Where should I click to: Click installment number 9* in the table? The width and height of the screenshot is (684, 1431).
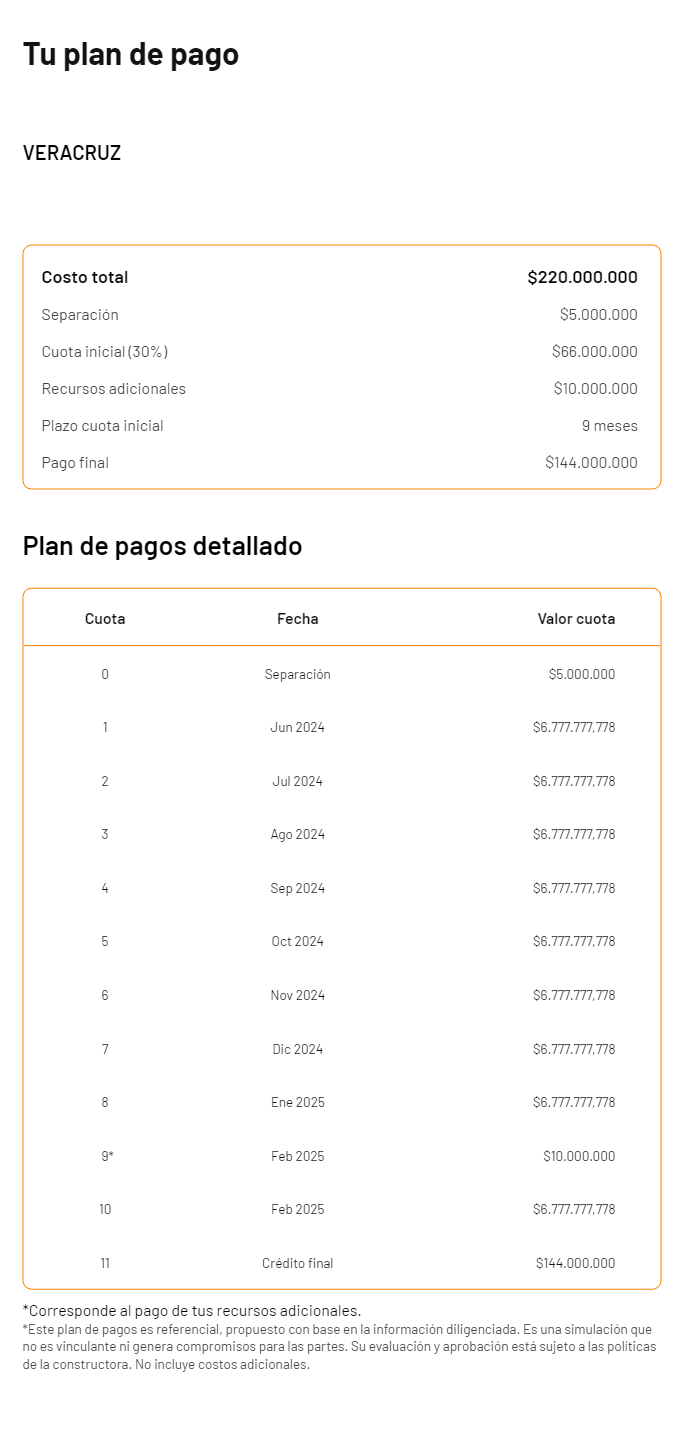106,1156
